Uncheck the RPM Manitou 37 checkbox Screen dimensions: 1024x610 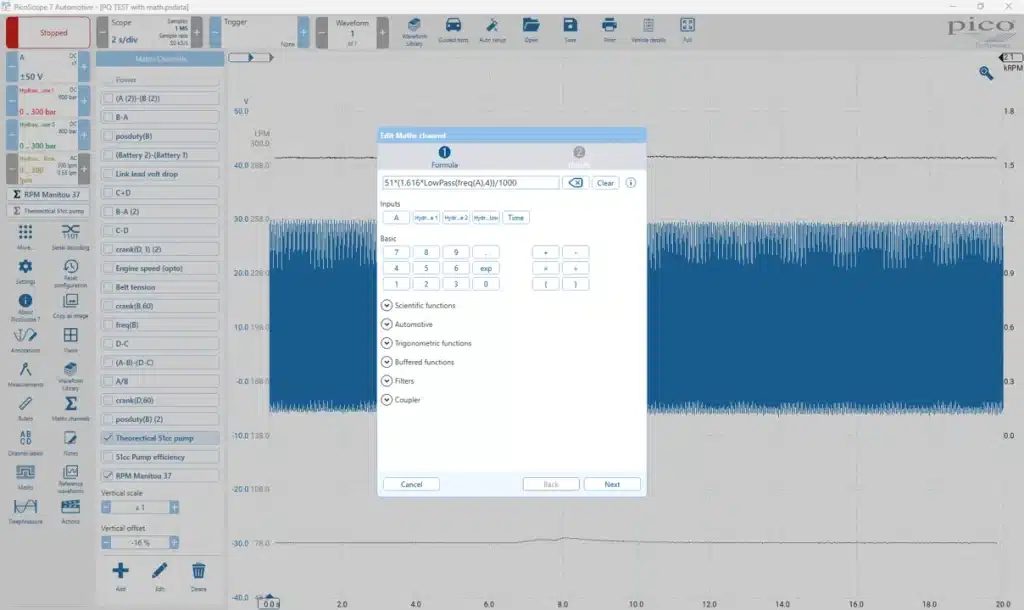[108, 475]
